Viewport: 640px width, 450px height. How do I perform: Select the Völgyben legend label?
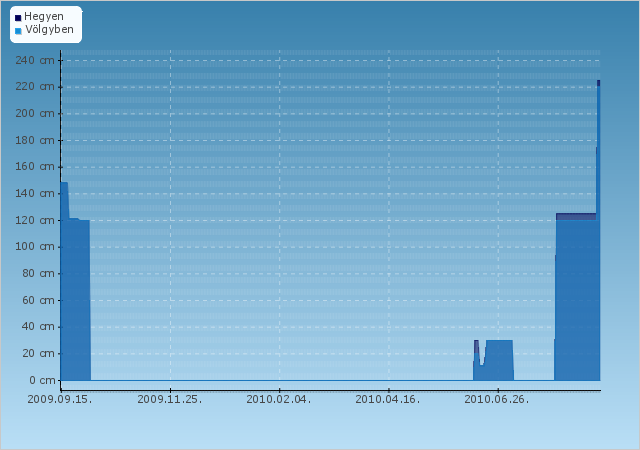pyautogui.click(x=49, y=29)
